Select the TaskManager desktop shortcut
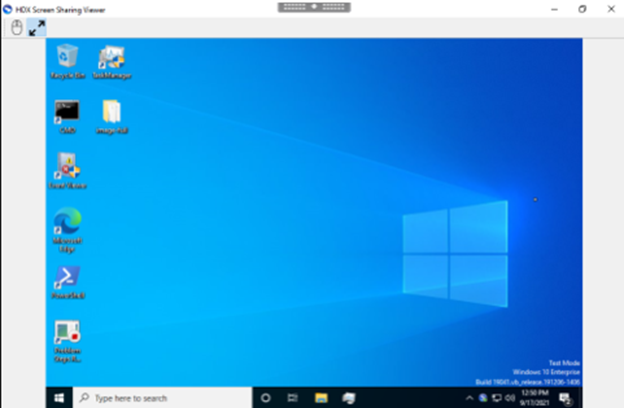This screenshot has width=624, height=408. coord(112,62)
